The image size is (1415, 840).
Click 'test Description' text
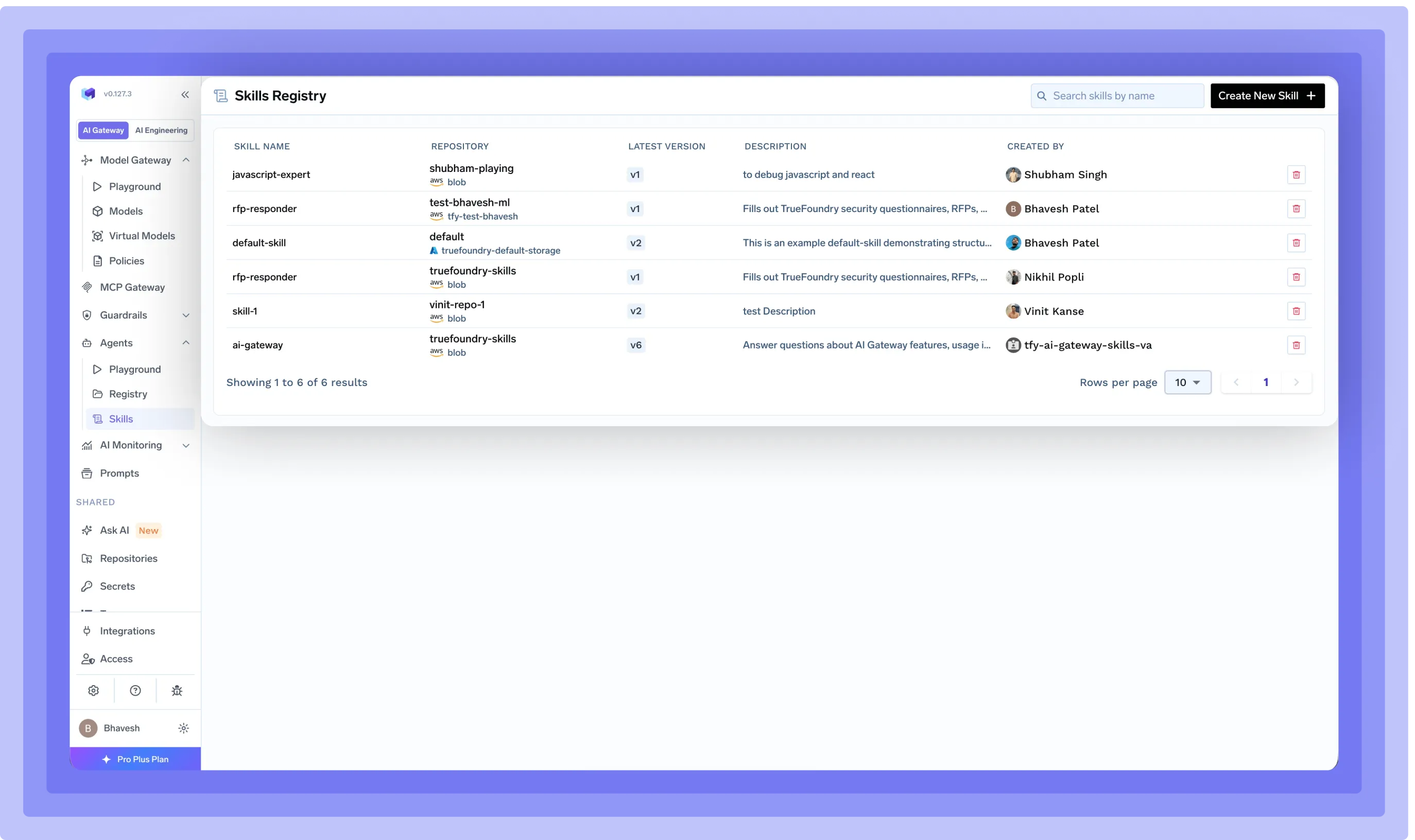[x=779, y=311]
